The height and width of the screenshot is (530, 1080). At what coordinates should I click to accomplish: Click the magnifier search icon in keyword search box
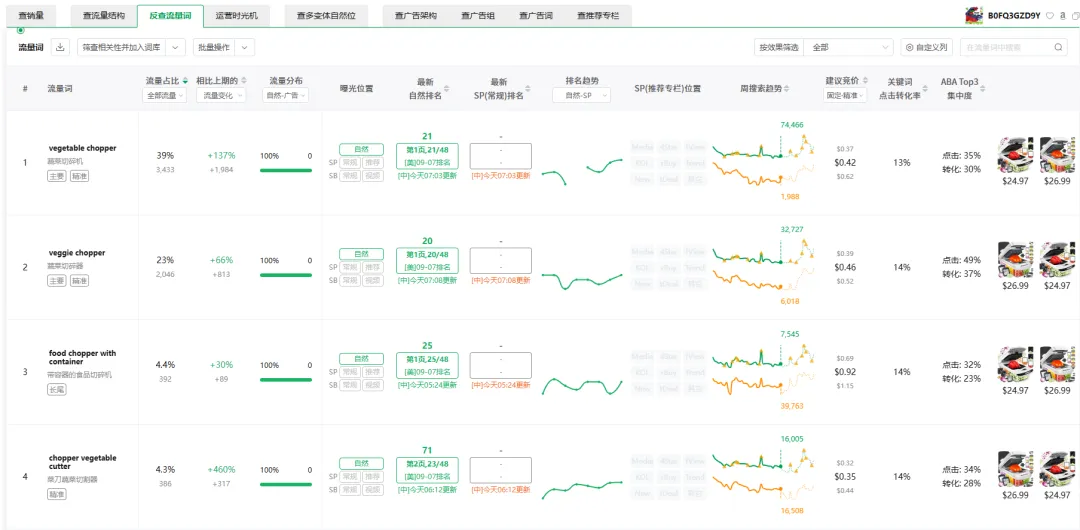1058,48
